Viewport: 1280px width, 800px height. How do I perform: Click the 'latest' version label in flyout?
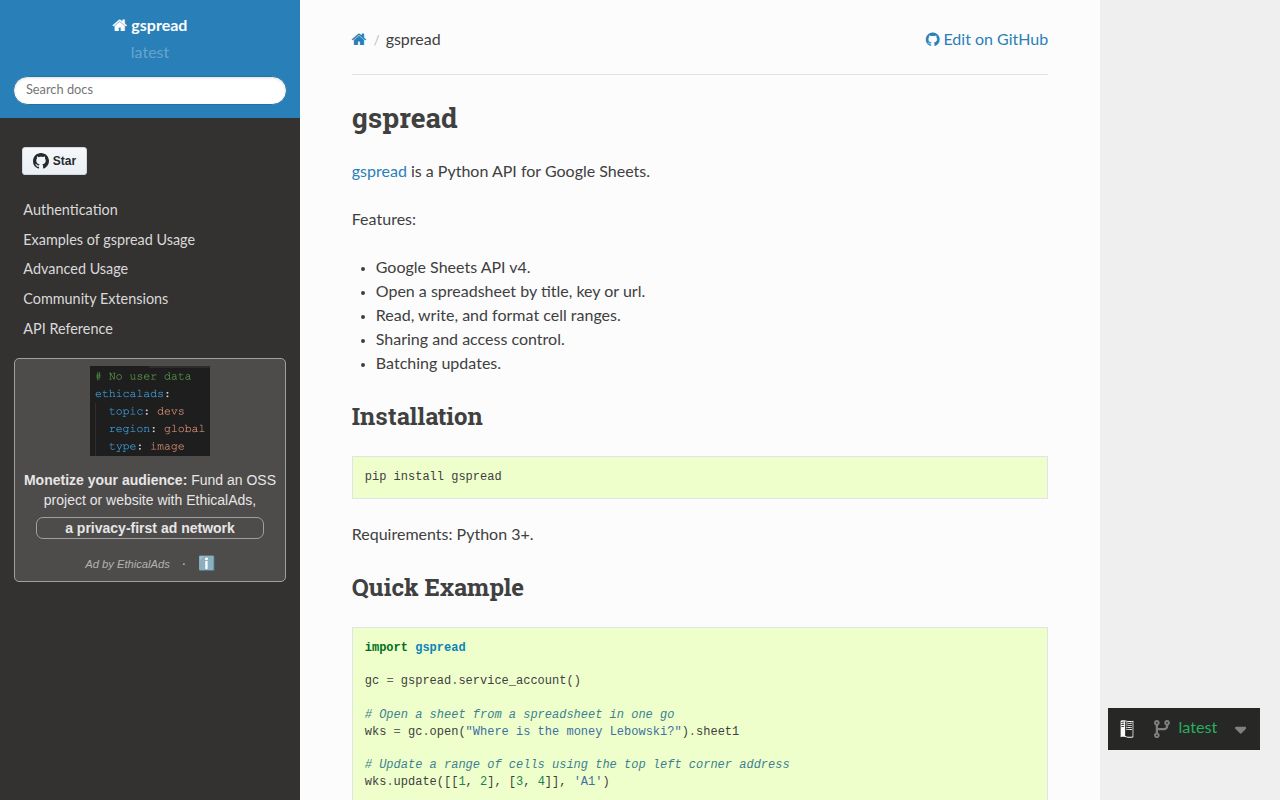tap(1198, 728)
